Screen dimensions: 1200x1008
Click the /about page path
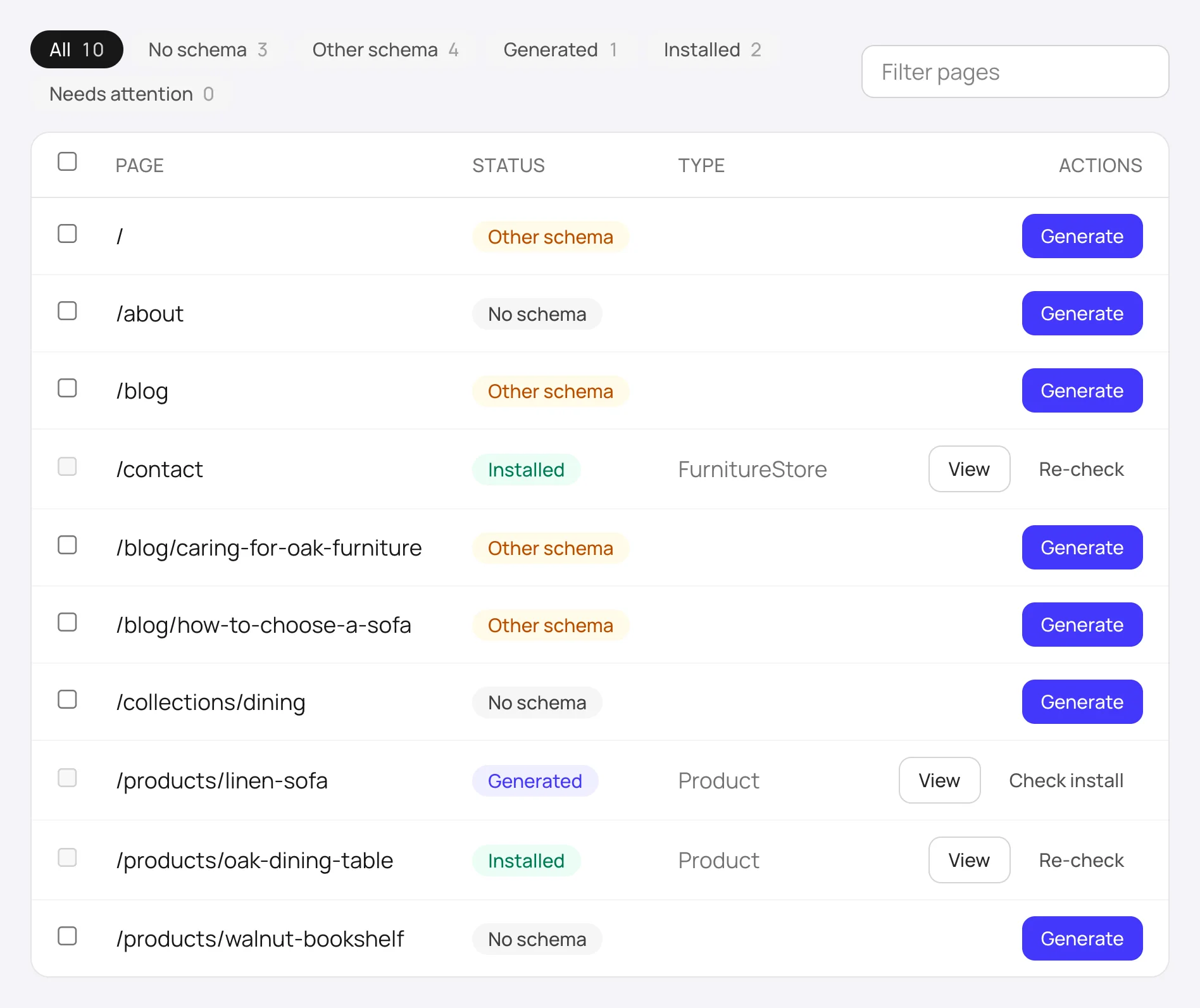pyautogui.click(x=150, y=313)
